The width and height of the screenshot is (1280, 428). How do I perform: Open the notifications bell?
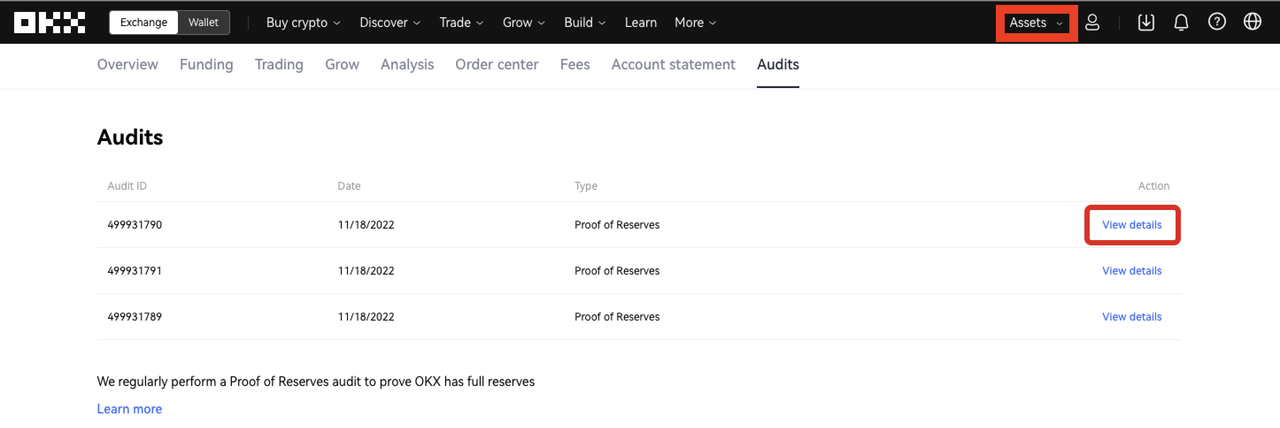[x=1181, y=22]
